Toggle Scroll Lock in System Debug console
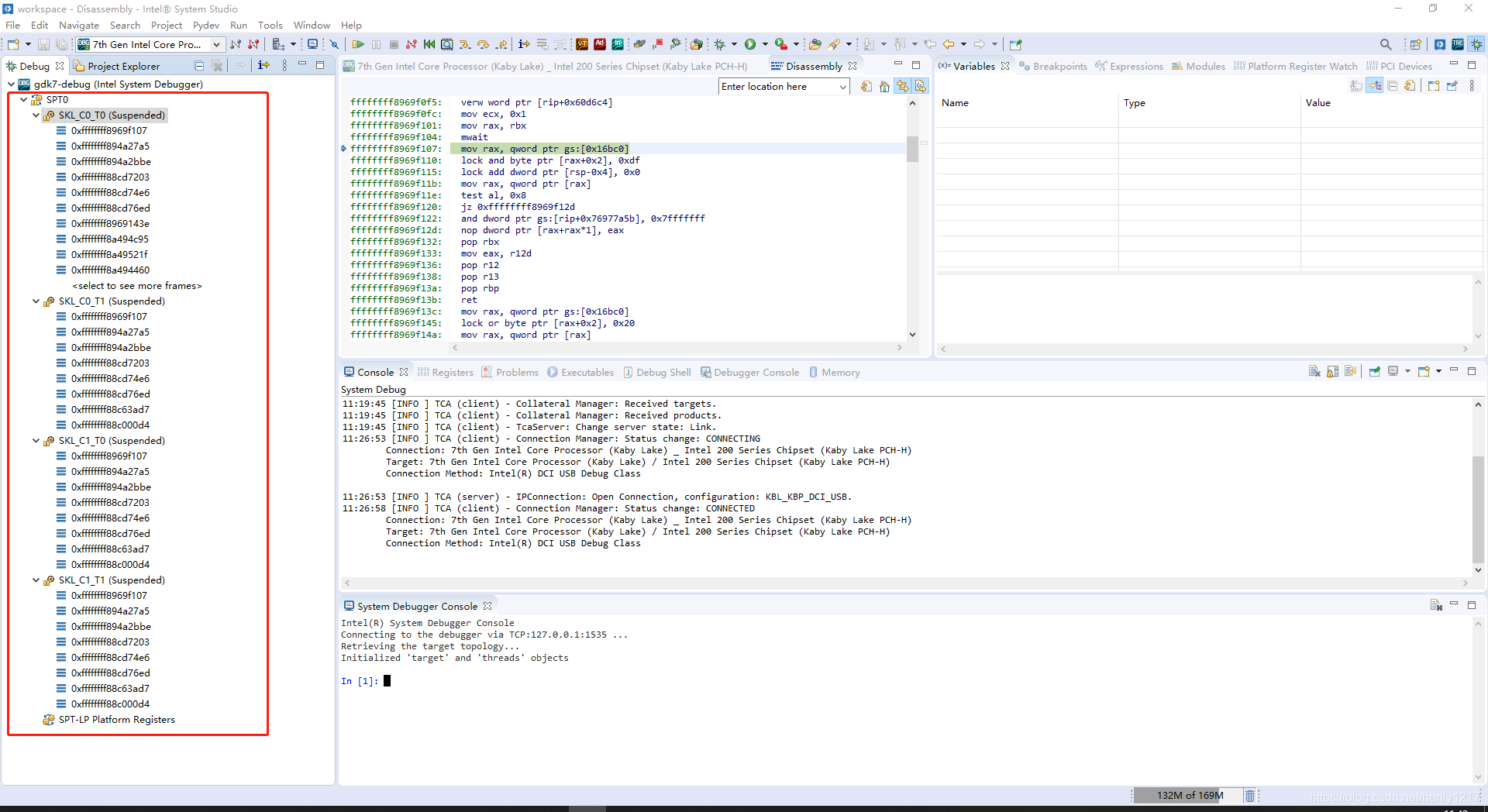 (1333, 372)
